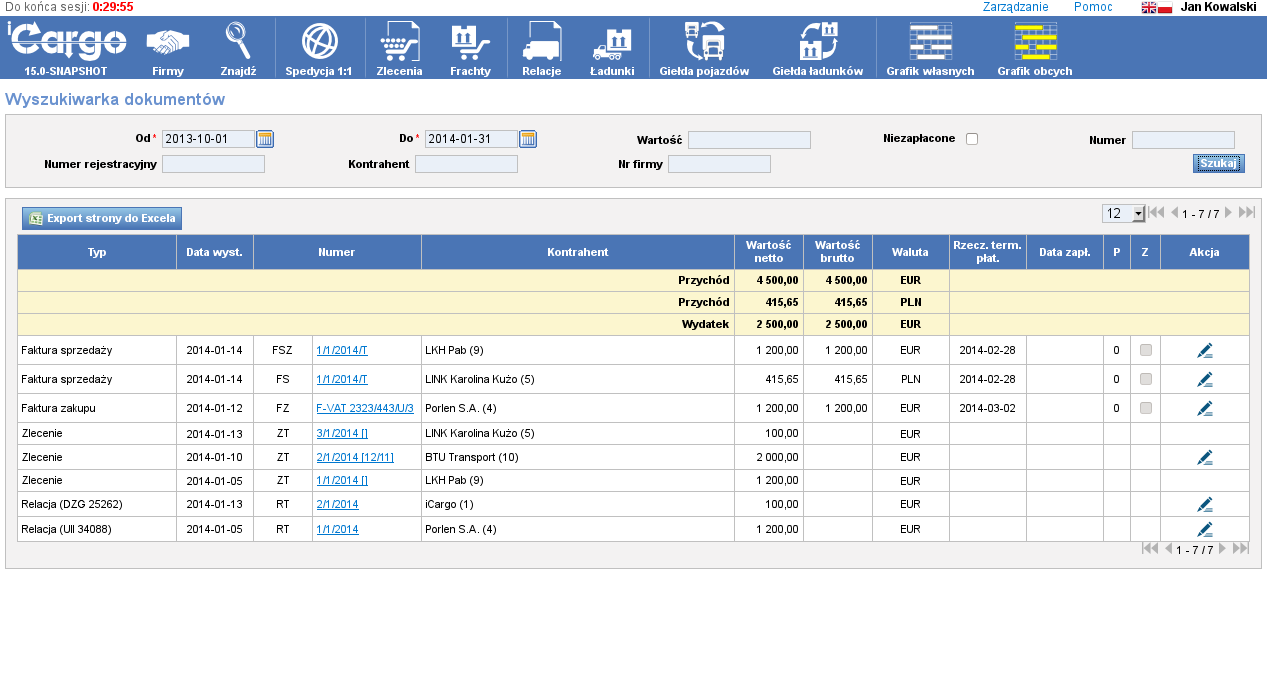
Task: Toggle the Niezapłacone checkbox
Action: click(971, 139)
